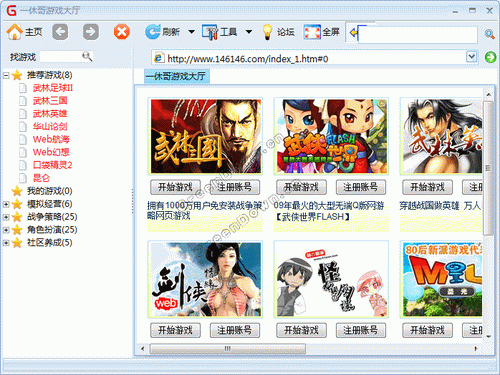
Task: Click 注册账号 under 剑侠 web banner
Action: [x=235, y=330]
